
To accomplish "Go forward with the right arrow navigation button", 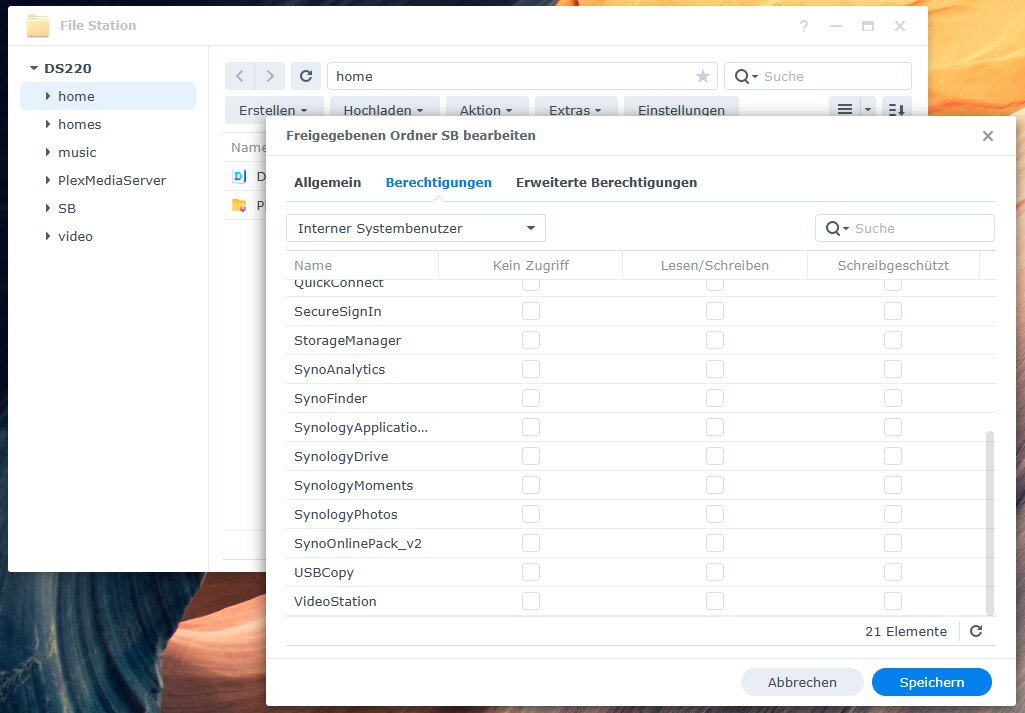I will coord(270,76).
